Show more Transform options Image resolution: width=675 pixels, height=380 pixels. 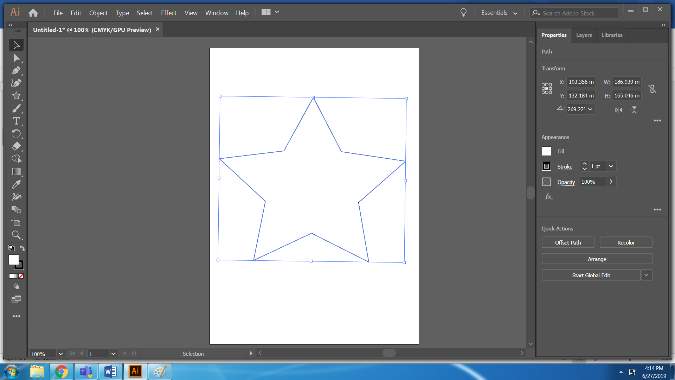[657, 121]
